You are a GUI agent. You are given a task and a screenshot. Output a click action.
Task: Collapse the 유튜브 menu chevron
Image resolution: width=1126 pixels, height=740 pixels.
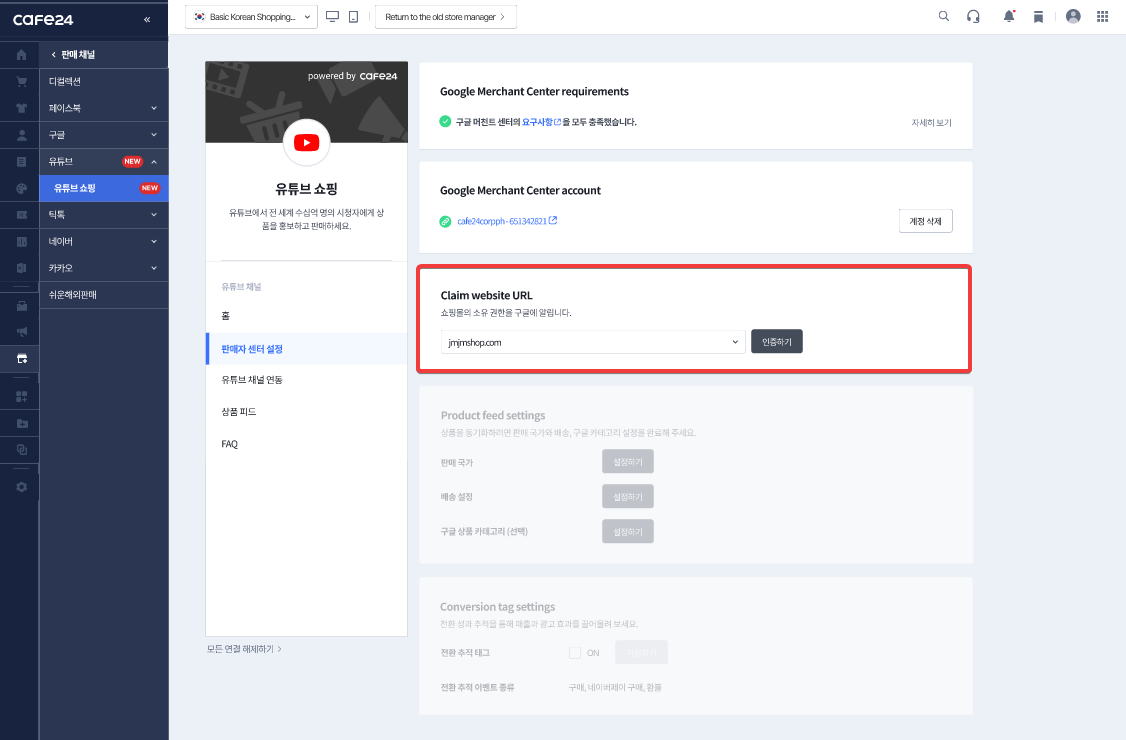pos(154,162)
